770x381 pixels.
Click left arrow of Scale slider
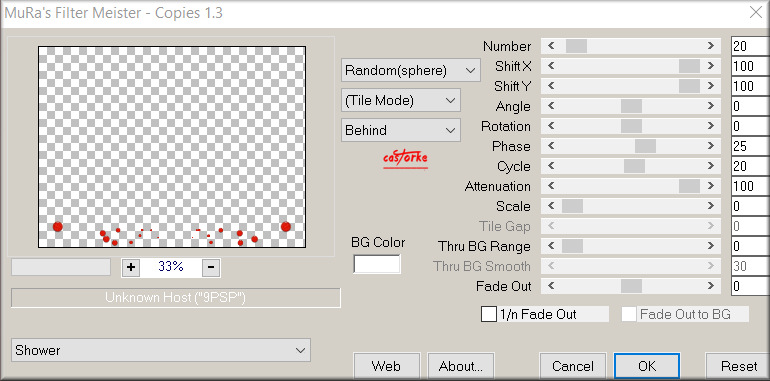(551, 206)
